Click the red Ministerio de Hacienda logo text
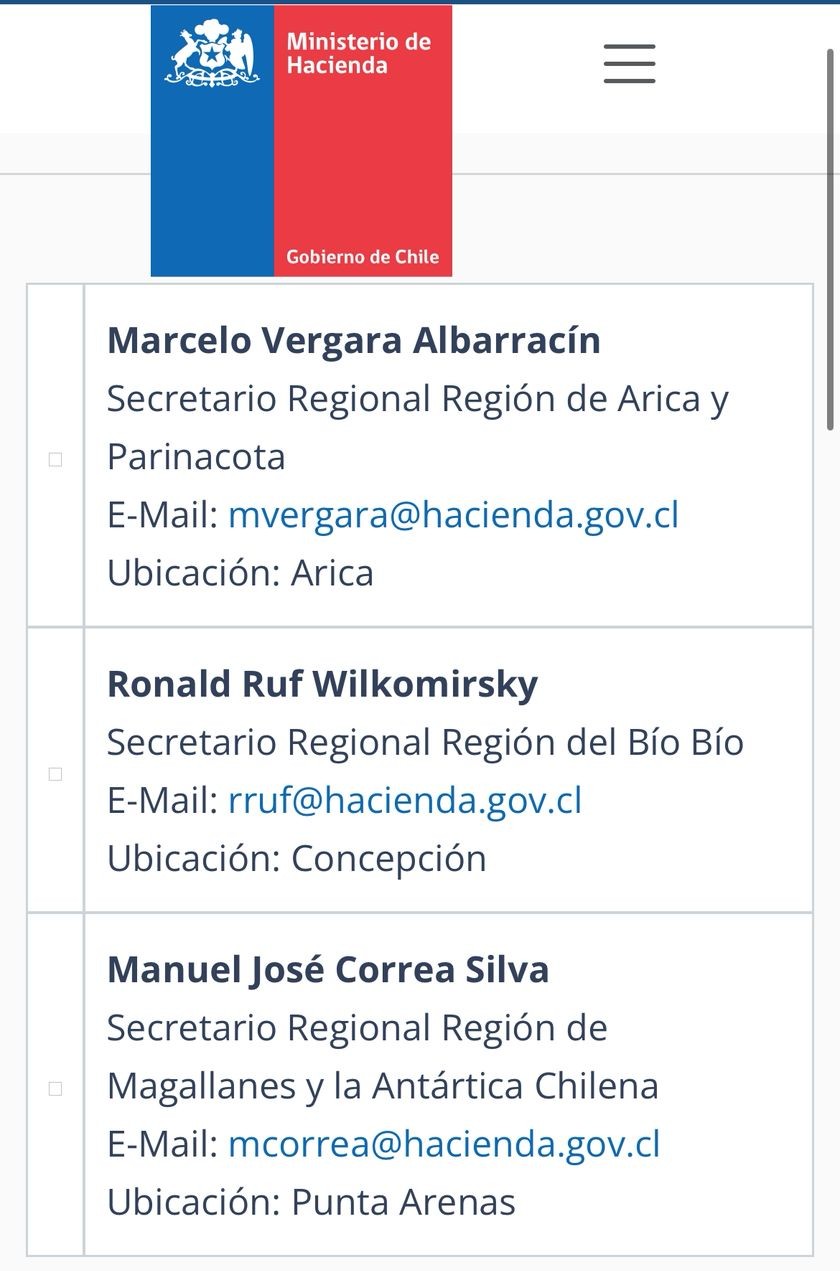The height and width of the screenshot is (1271, 840). click(358, 54)
